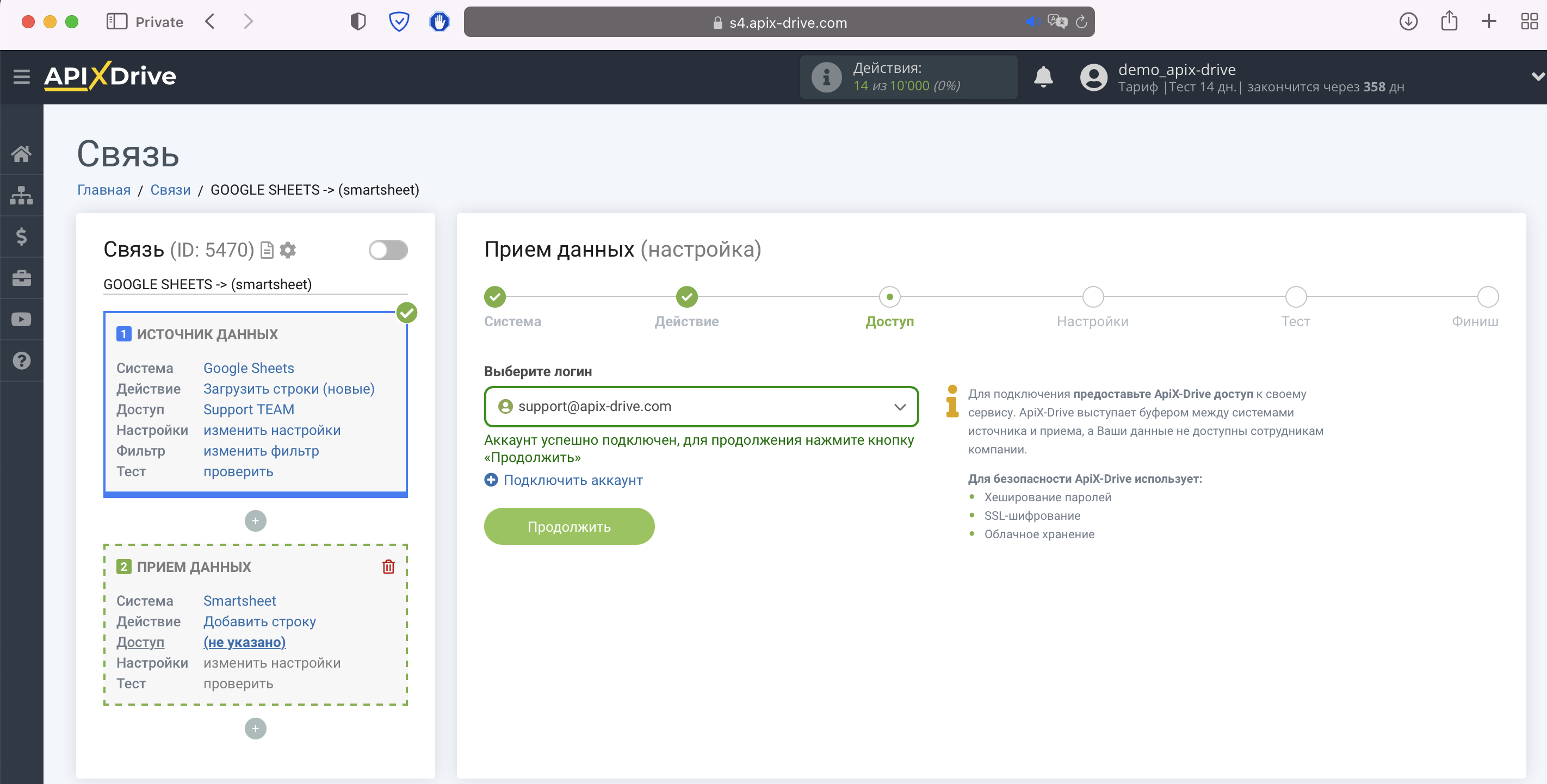Go forward with the Safari forward arrow
1547x784 pixels.
coord(248,22)
